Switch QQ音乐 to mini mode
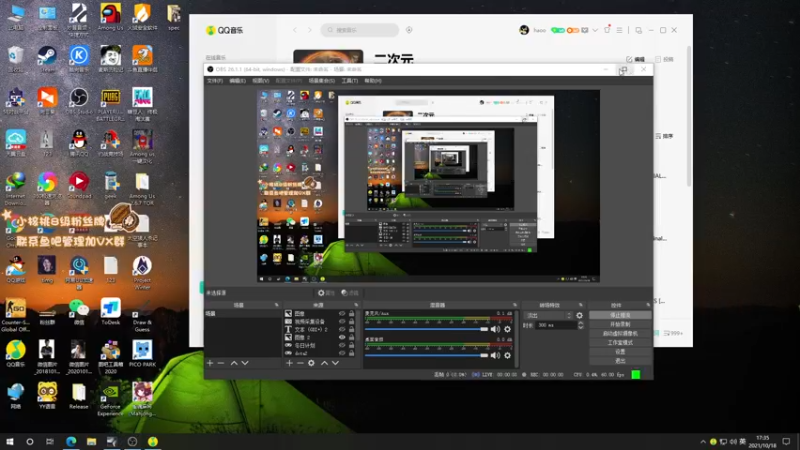Screen dimensions: 800x450 click(638, 30)
